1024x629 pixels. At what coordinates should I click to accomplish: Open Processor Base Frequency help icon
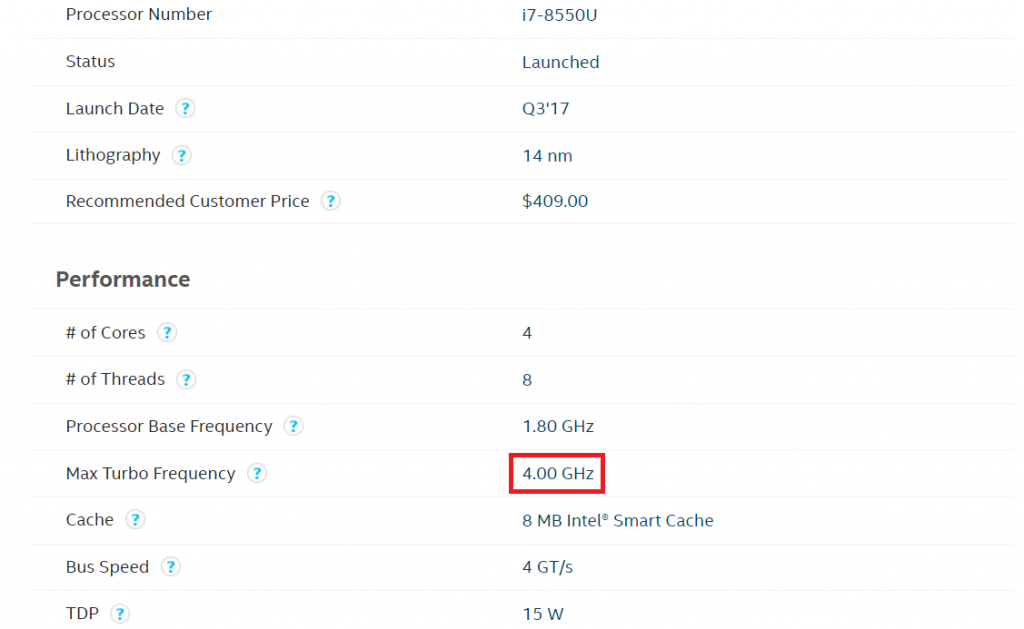pyautogui.click(x=293, y=426)
